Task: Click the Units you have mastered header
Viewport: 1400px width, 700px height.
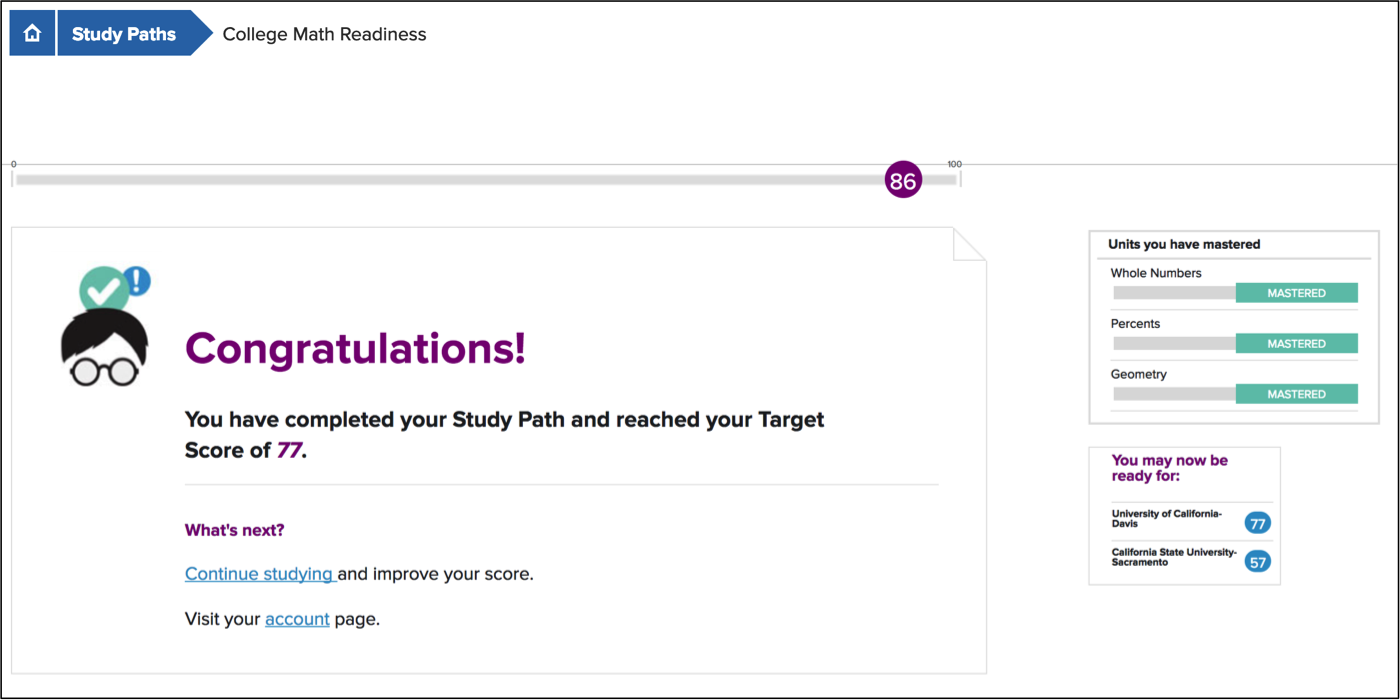Action: (1184, 244)
